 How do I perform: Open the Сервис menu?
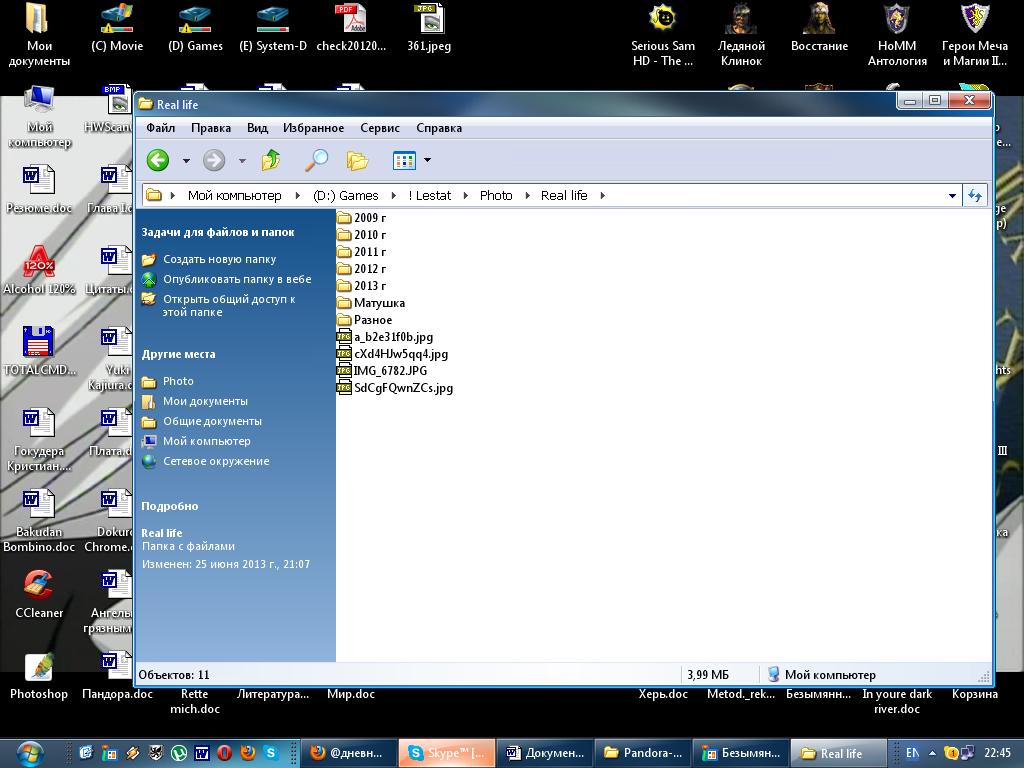379,128
